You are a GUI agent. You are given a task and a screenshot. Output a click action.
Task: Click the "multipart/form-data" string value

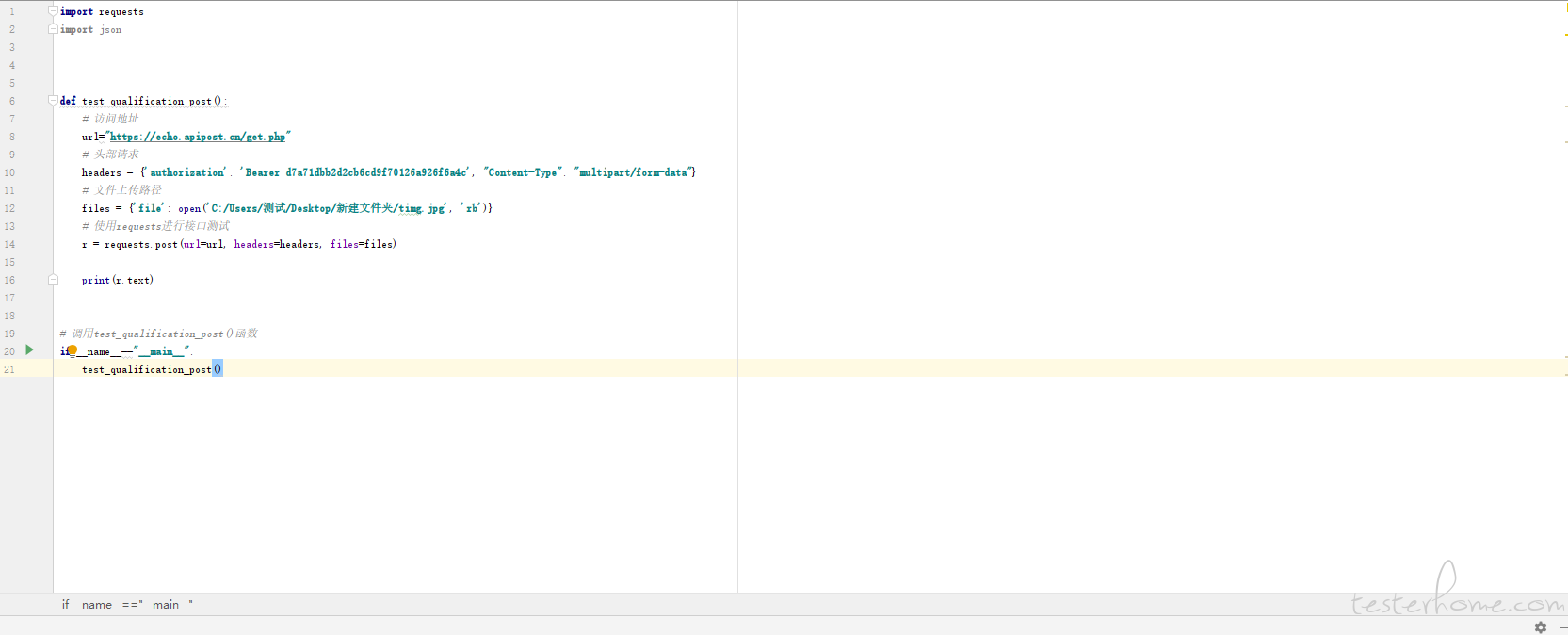pos(632,172)
